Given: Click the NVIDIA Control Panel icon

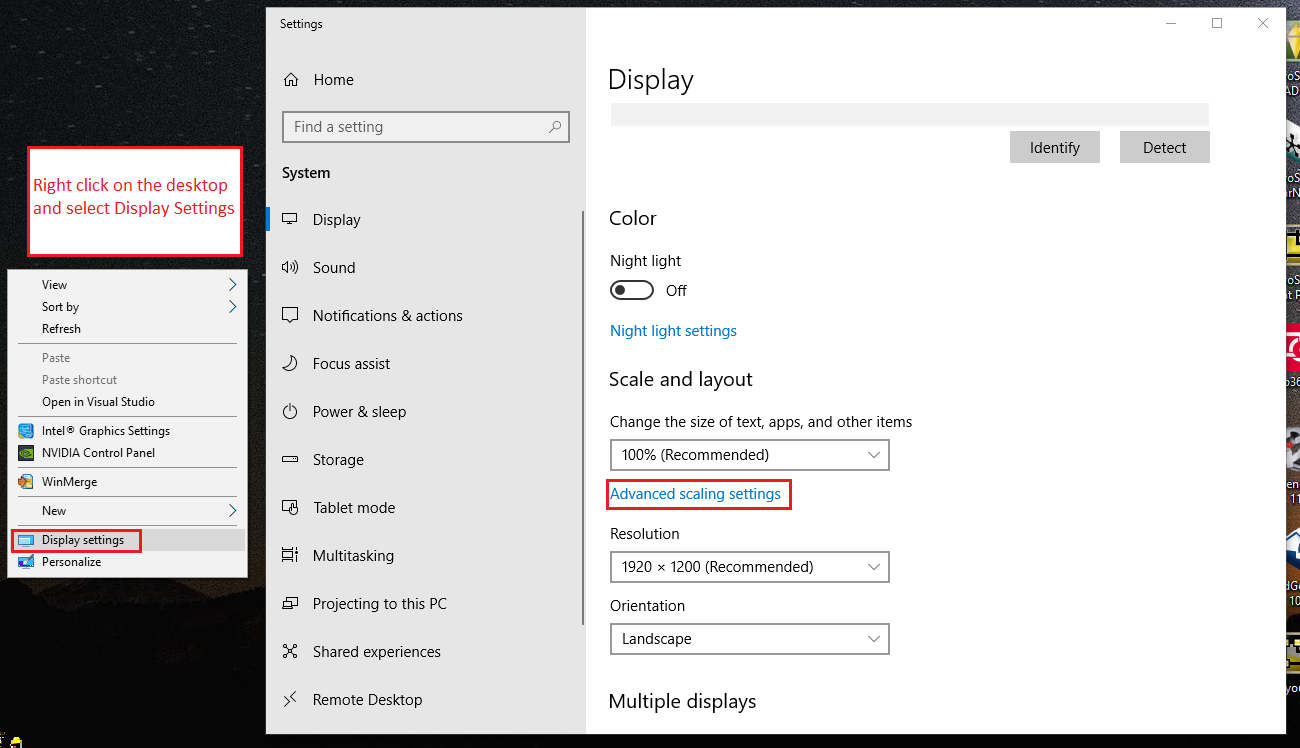Looking at the screenshot, I should 26,453.
